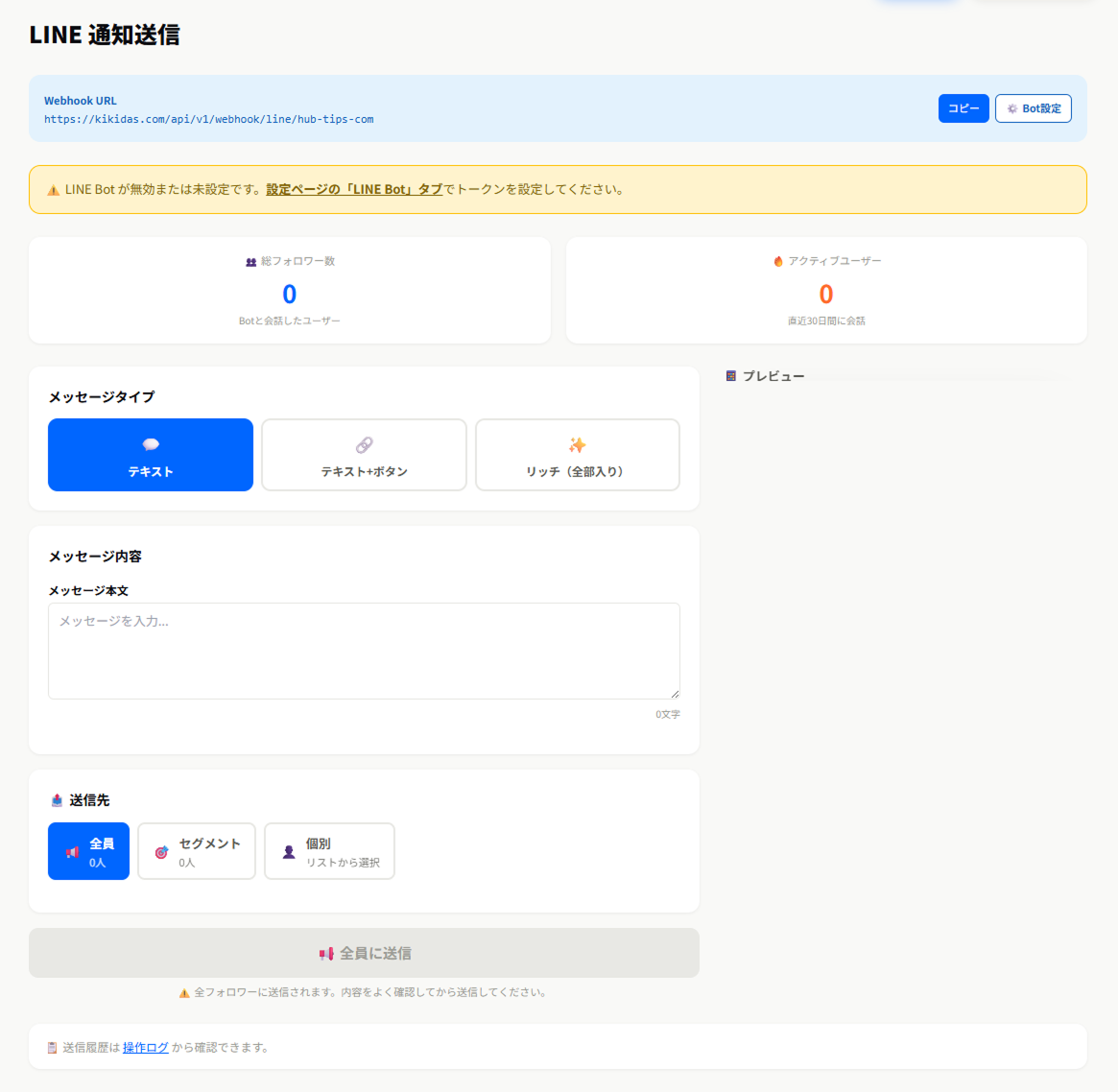Select 個別 リストから選択 recipient option
Viewport: 1118px width, 1092px height.
[329, 851]
